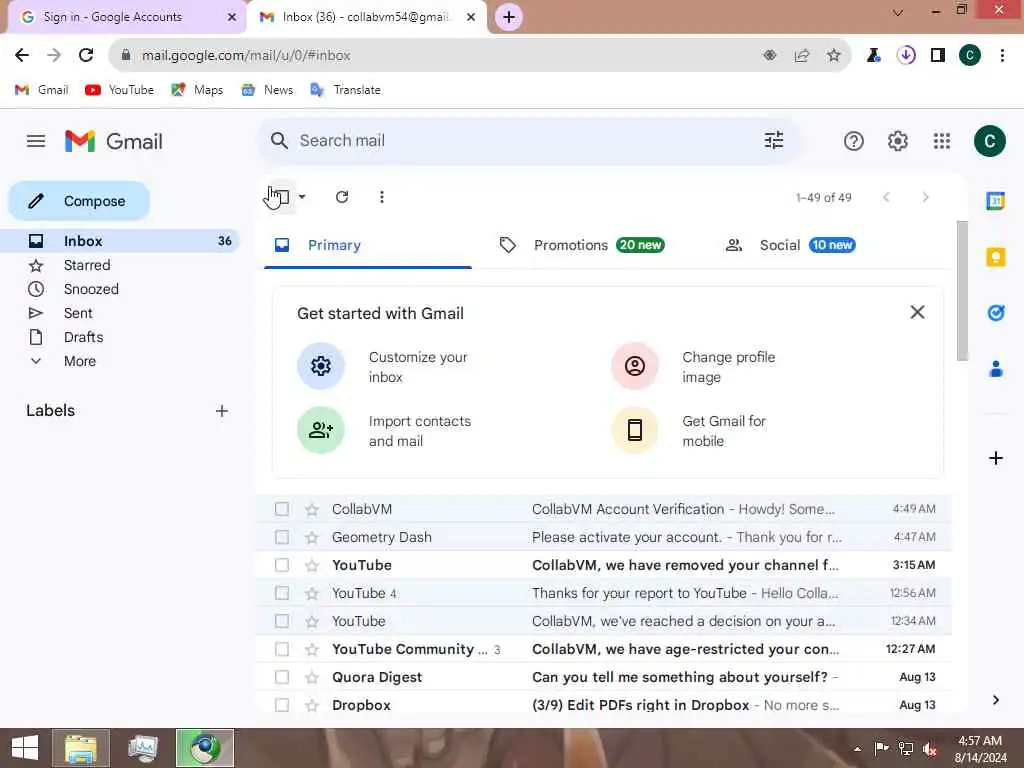Click the share this page icon
This screenshot has width=1024, height=768.
tap(802, 56)
